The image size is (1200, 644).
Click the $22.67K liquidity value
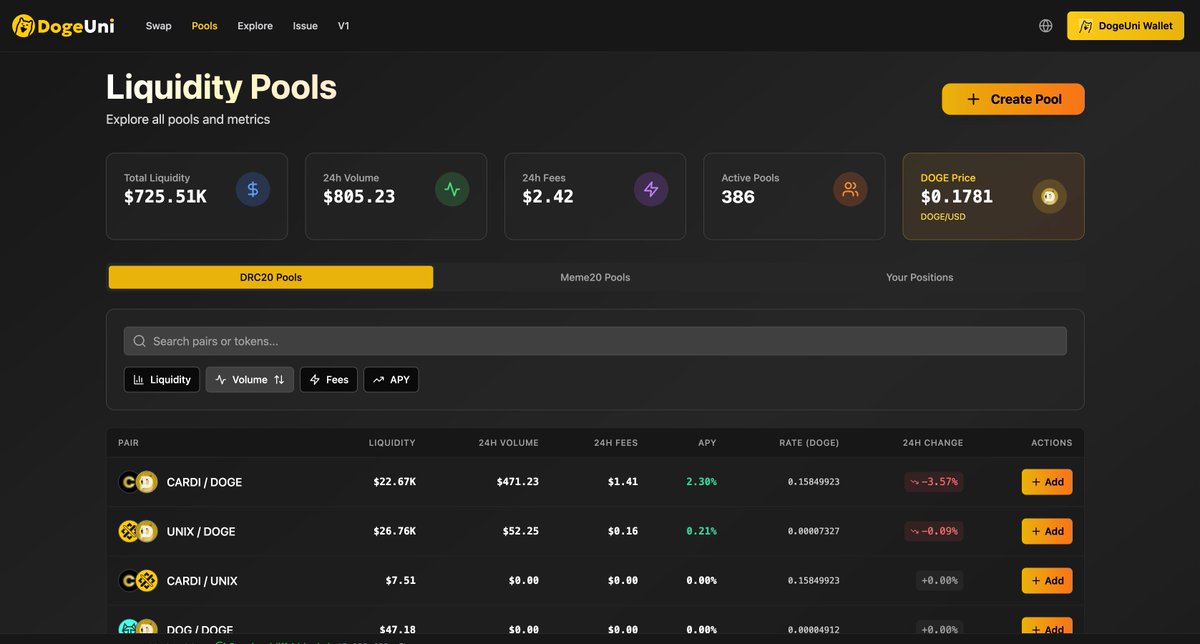pyautogui.click(x=395, y=482)
